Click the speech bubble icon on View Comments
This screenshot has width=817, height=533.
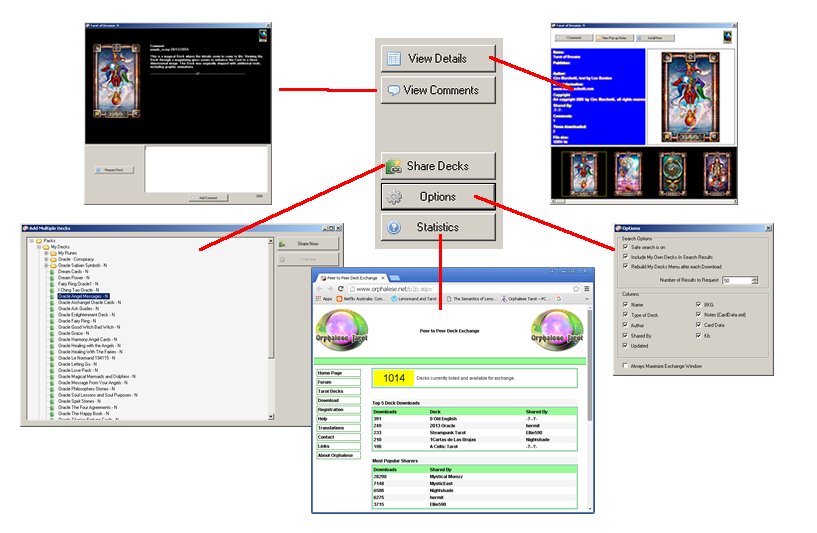click(394, 91)
